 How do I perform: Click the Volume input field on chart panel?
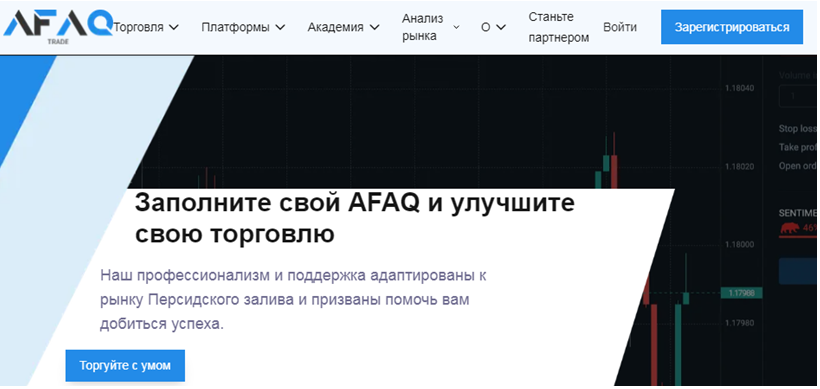(798, 96)
